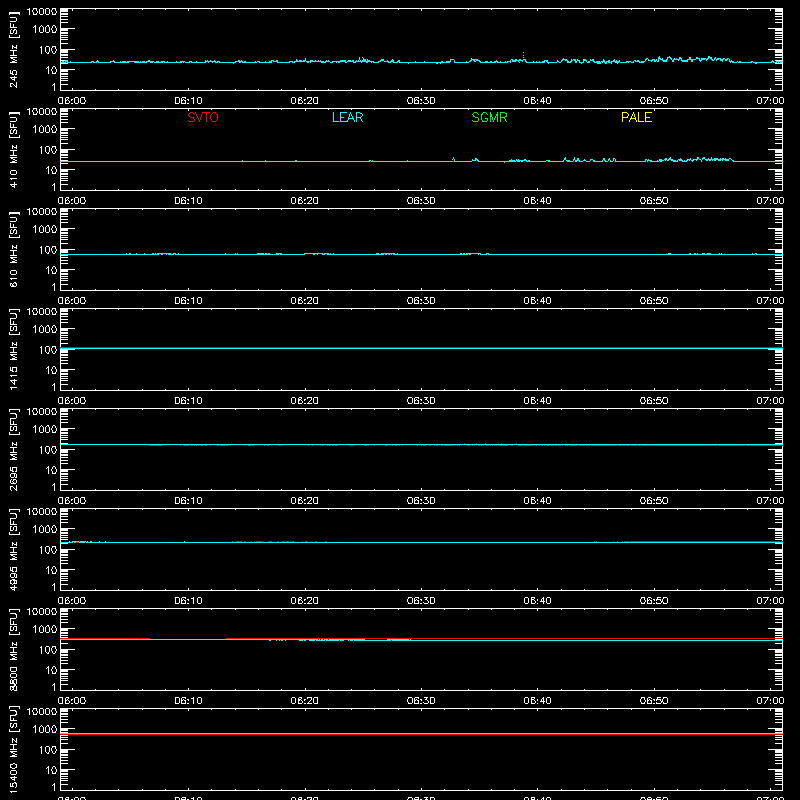This screenshot has width=800, height=800.
Task: Click the small burst near 06:33 on 410 MHz trace
Action: pos(454,159)
